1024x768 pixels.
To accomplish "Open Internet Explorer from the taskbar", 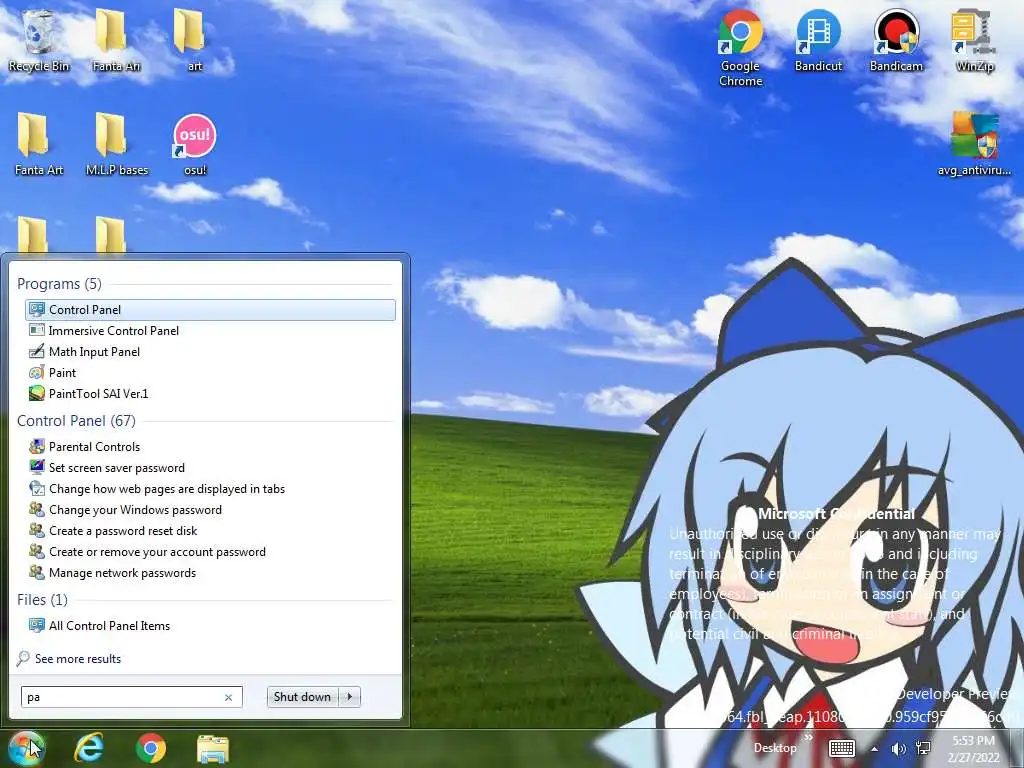I will pos(89,748).
